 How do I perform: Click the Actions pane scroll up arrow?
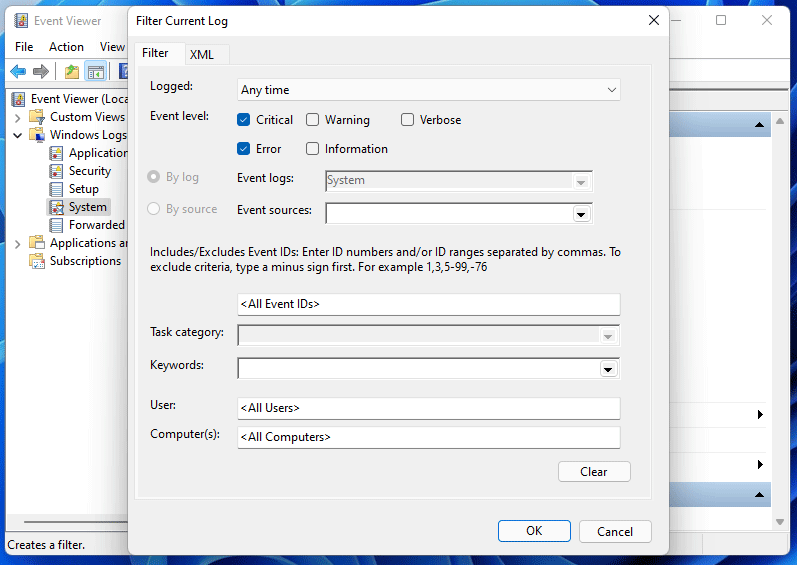[780, 121]
